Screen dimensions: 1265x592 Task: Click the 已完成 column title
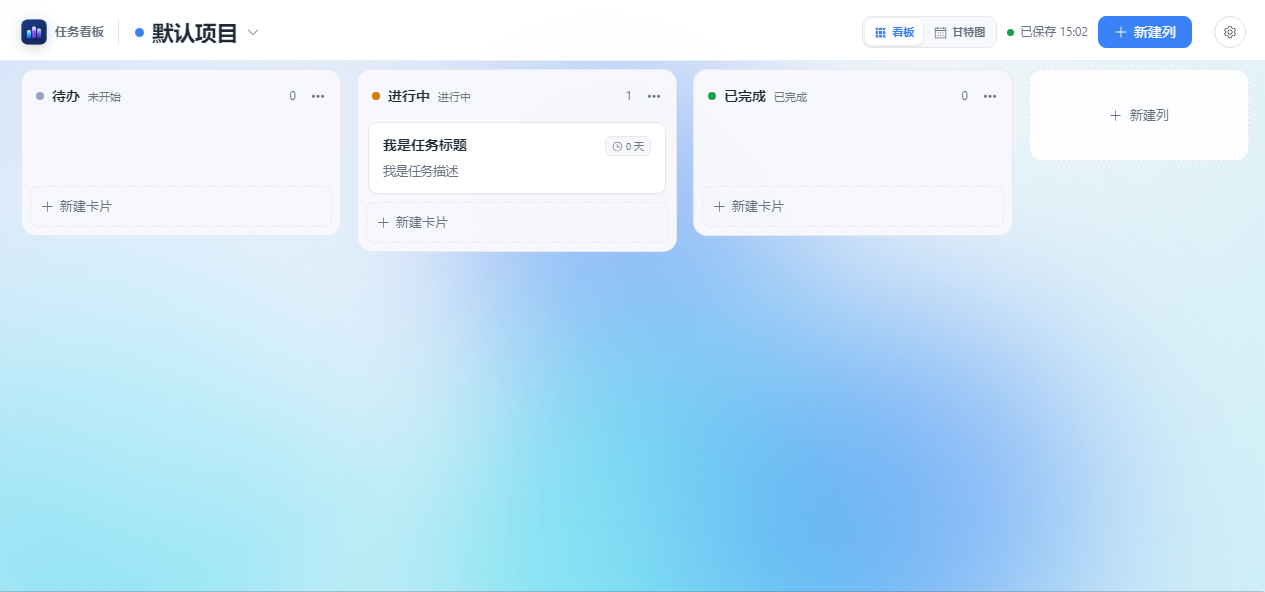tap(745, 96)
